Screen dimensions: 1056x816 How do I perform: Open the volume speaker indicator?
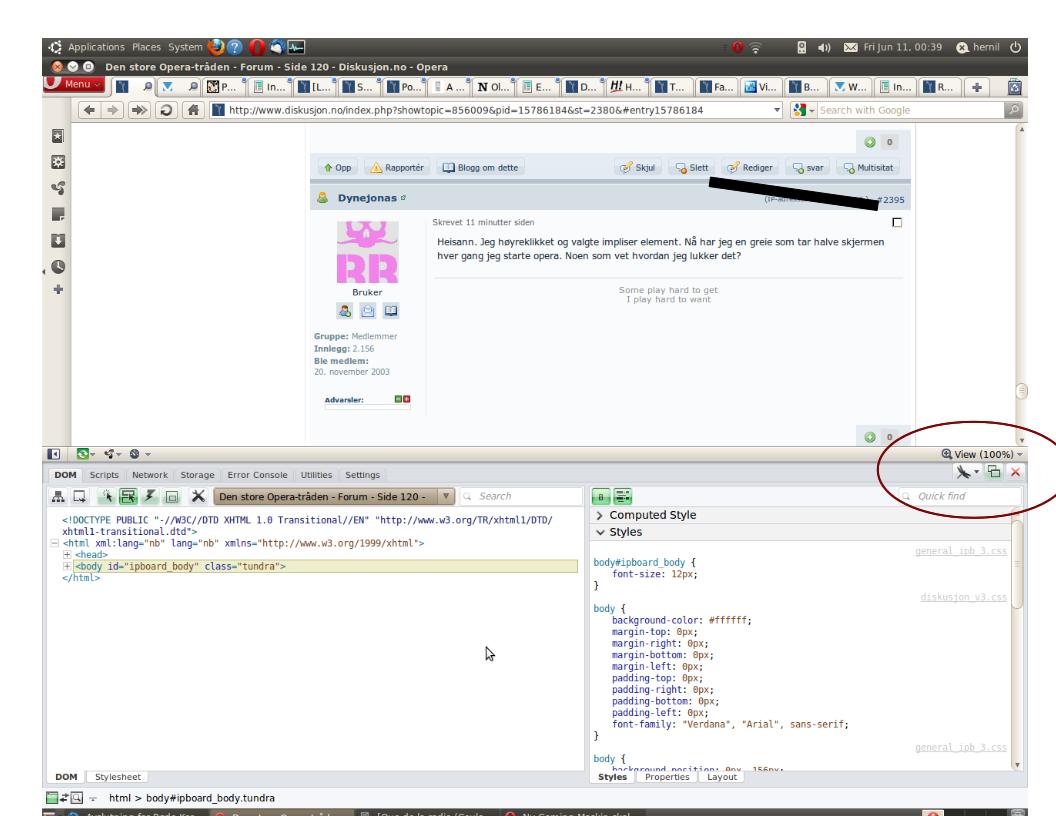click(x=824, y=47)
